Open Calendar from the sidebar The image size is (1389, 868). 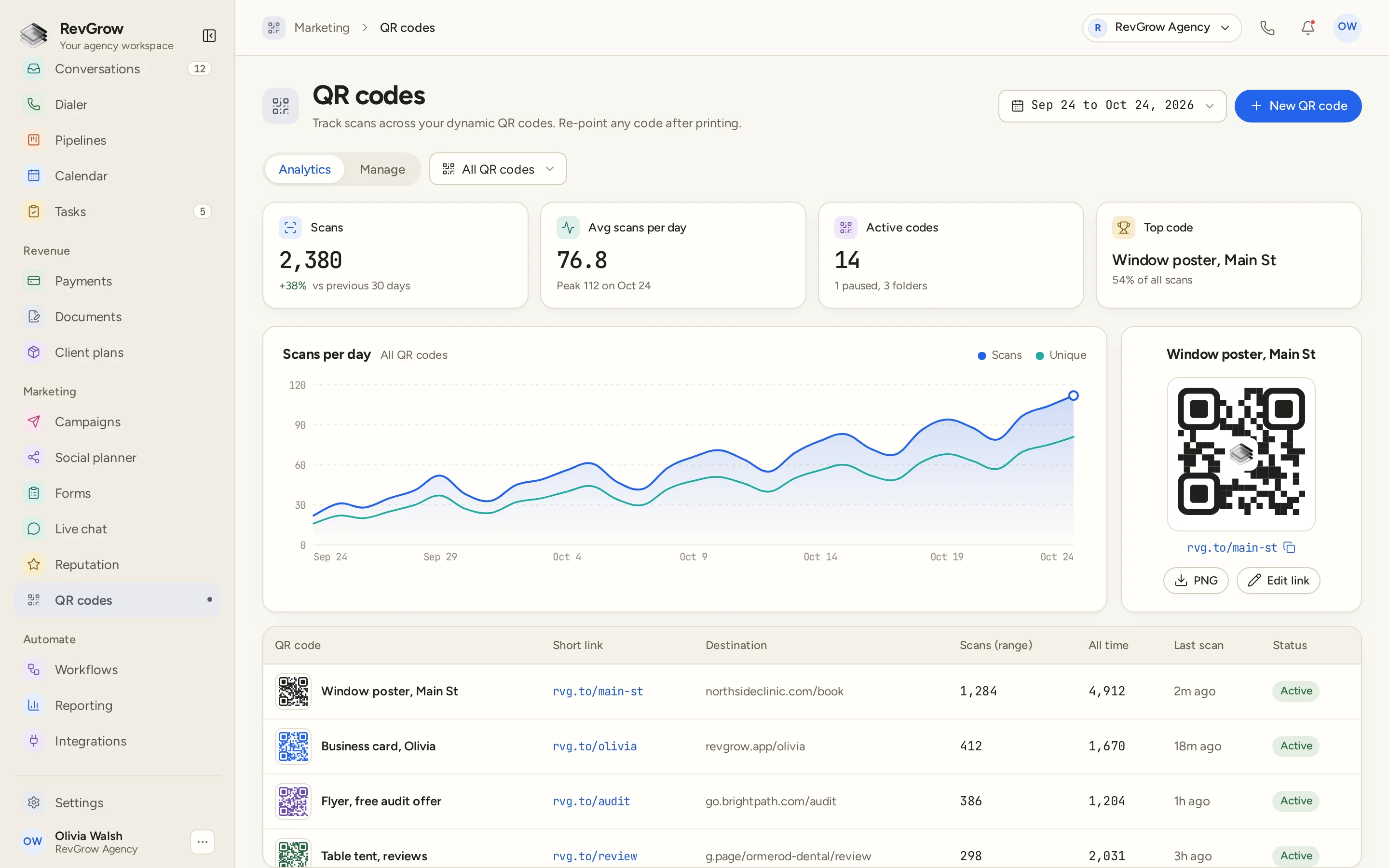pyautogui.click(x=117, y=176)
